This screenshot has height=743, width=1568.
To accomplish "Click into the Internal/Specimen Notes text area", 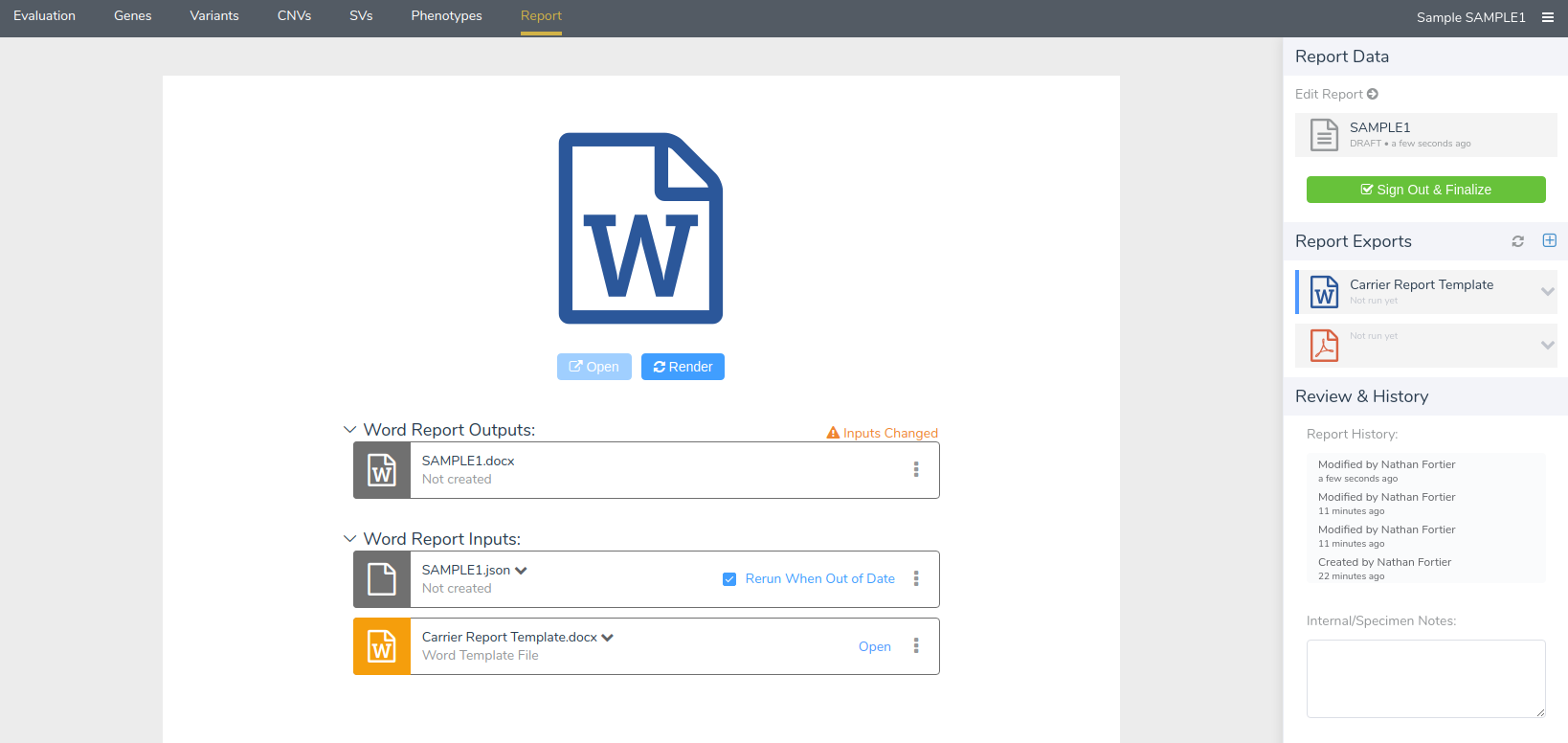I will point(1425,678).
